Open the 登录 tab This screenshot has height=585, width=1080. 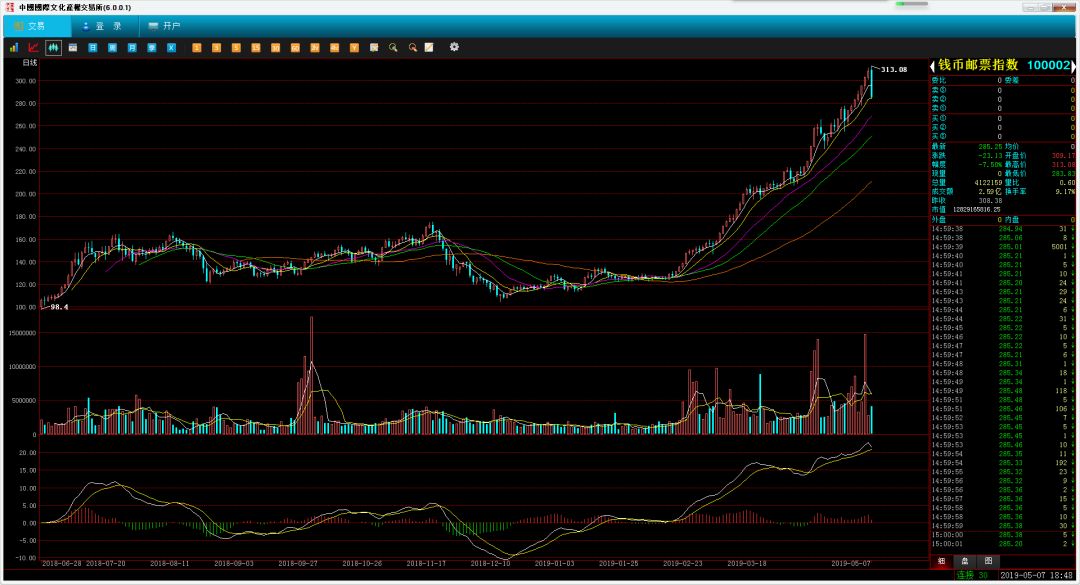(103, 26)
